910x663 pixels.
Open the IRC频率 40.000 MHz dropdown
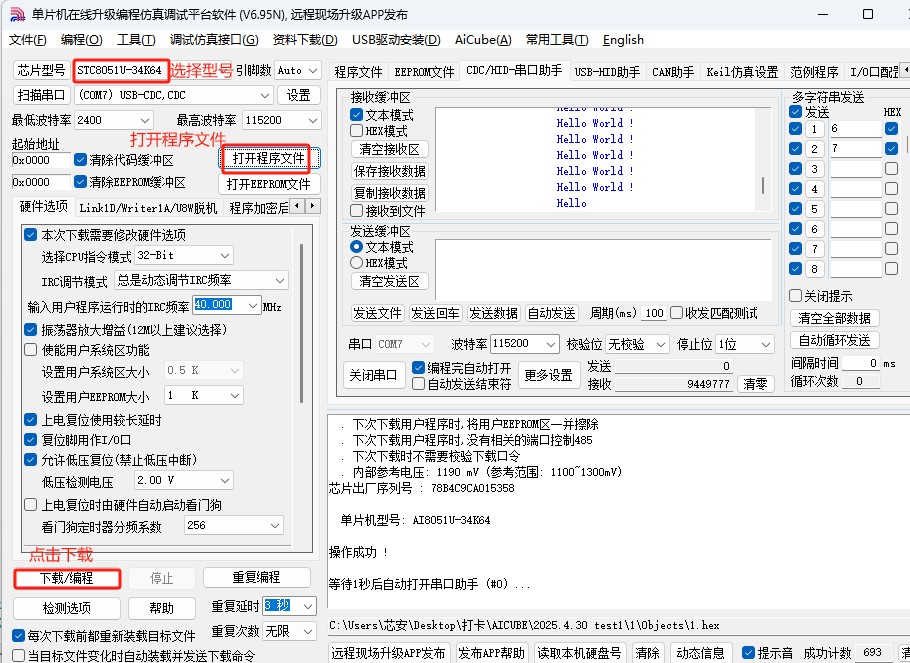tap(226, 305)
